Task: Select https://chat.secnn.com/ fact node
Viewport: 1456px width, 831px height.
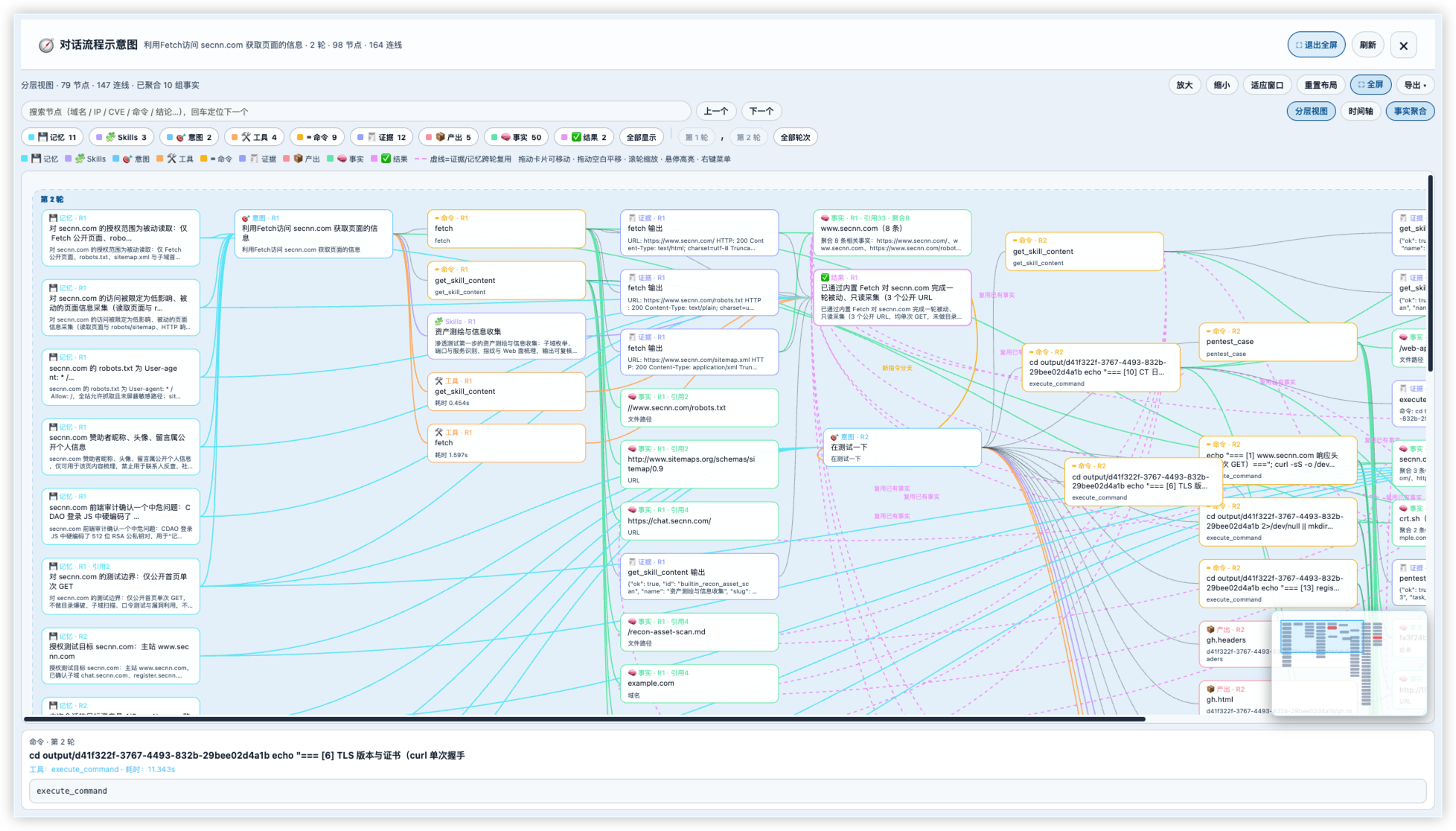Action: point(699,520)
